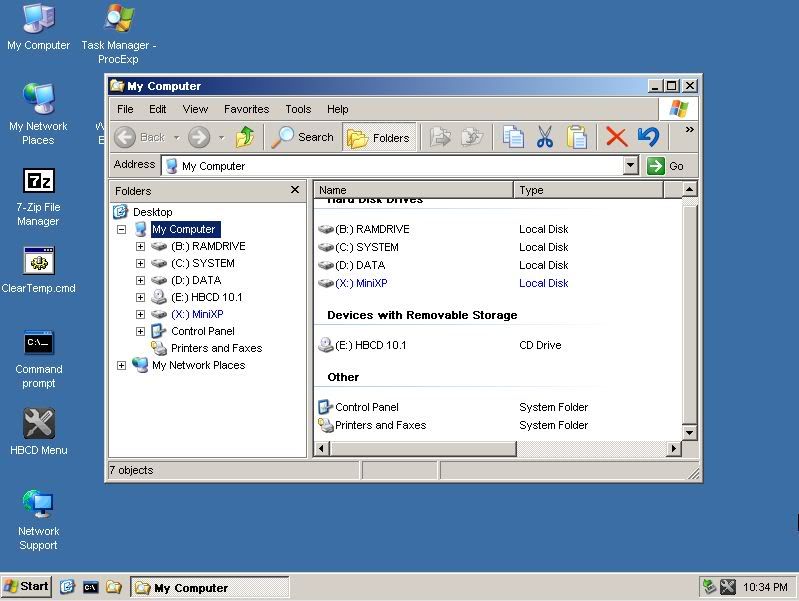Open Search from the toolbar

[302, 137]
